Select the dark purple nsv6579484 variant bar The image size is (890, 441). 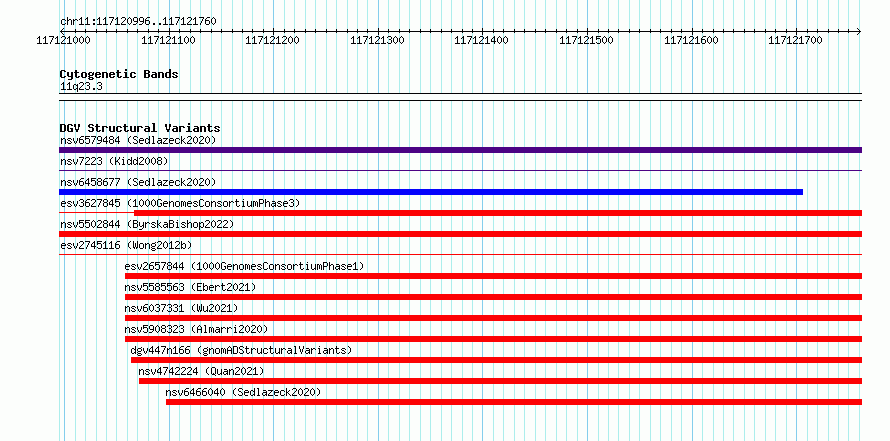coord(460,150)
